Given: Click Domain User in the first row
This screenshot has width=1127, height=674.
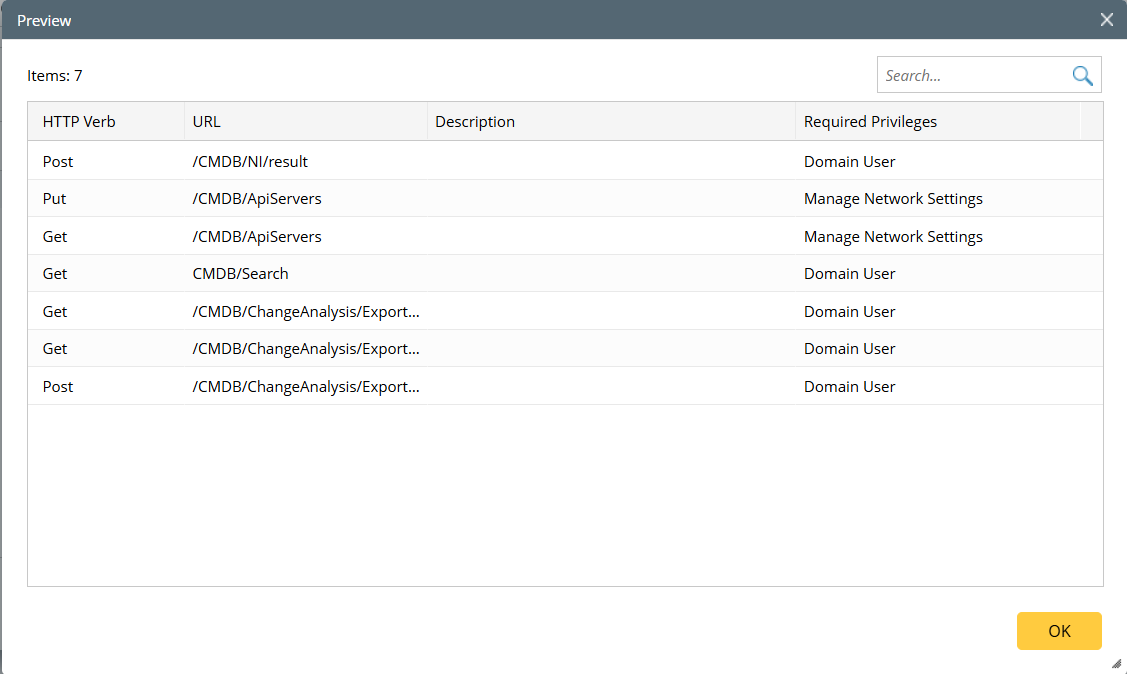Looking at the screenshot, I should [849, 161].
